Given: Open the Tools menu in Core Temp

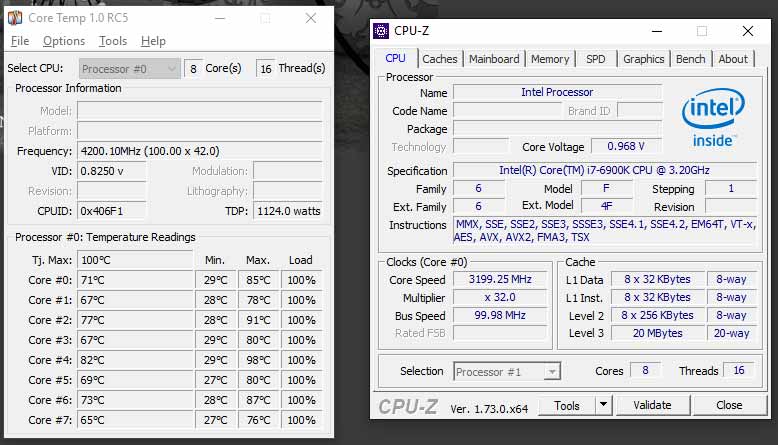Looking at the screenshot, I should (x=113, y=41).
